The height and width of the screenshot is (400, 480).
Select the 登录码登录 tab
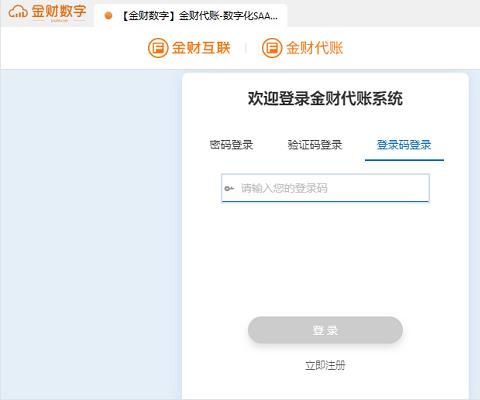[x=404, y=145]
